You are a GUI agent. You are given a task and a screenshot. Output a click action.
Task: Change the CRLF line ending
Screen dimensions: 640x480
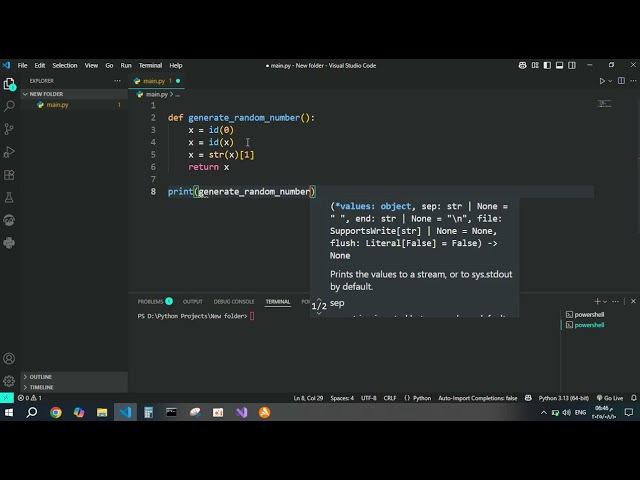(390, 398)
